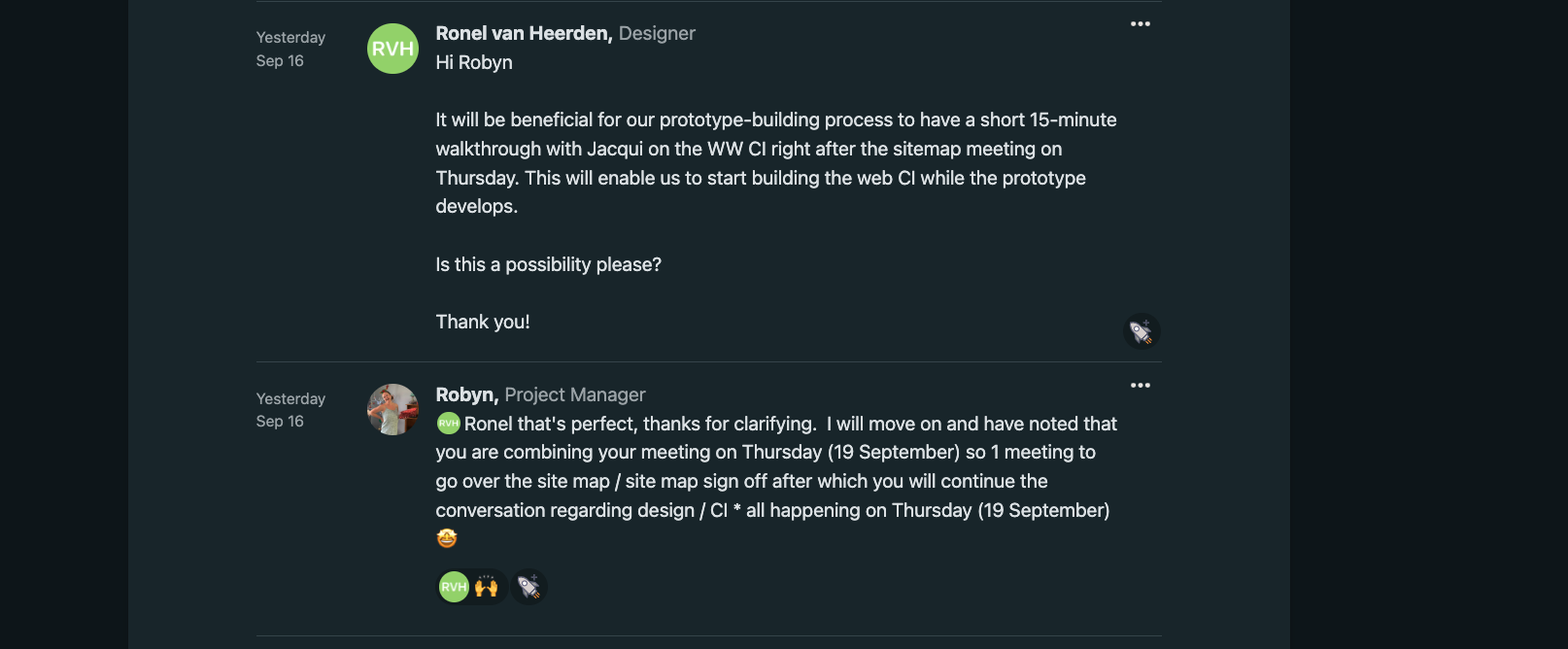
Task: Click small RVH avatar in boost reaction
Action: [454, 587]
